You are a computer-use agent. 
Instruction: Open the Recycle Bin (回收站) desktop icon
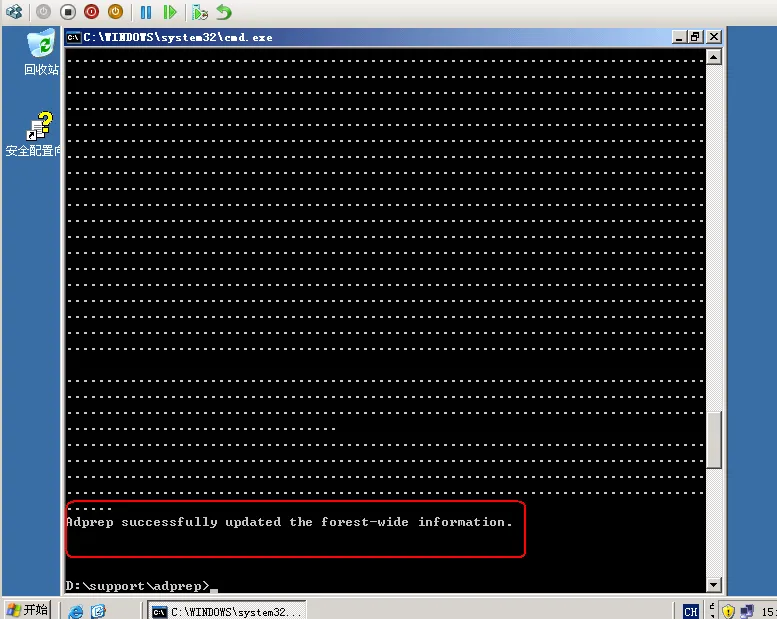click(41, 52)
